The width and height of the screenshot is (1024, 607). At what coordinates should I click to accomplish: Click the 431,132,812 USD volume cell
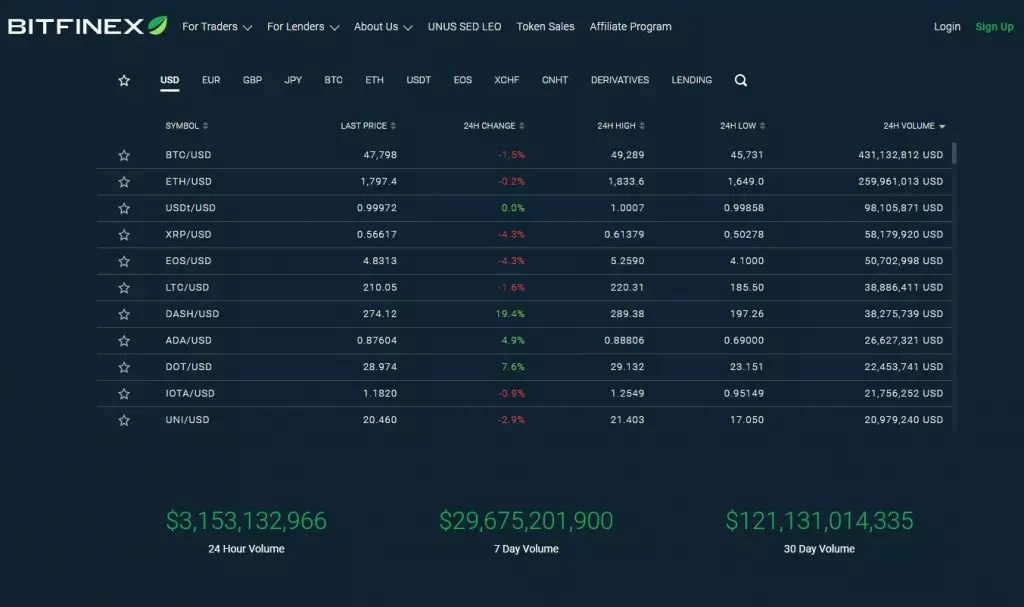pyautogui.click(x=901, y=155)
